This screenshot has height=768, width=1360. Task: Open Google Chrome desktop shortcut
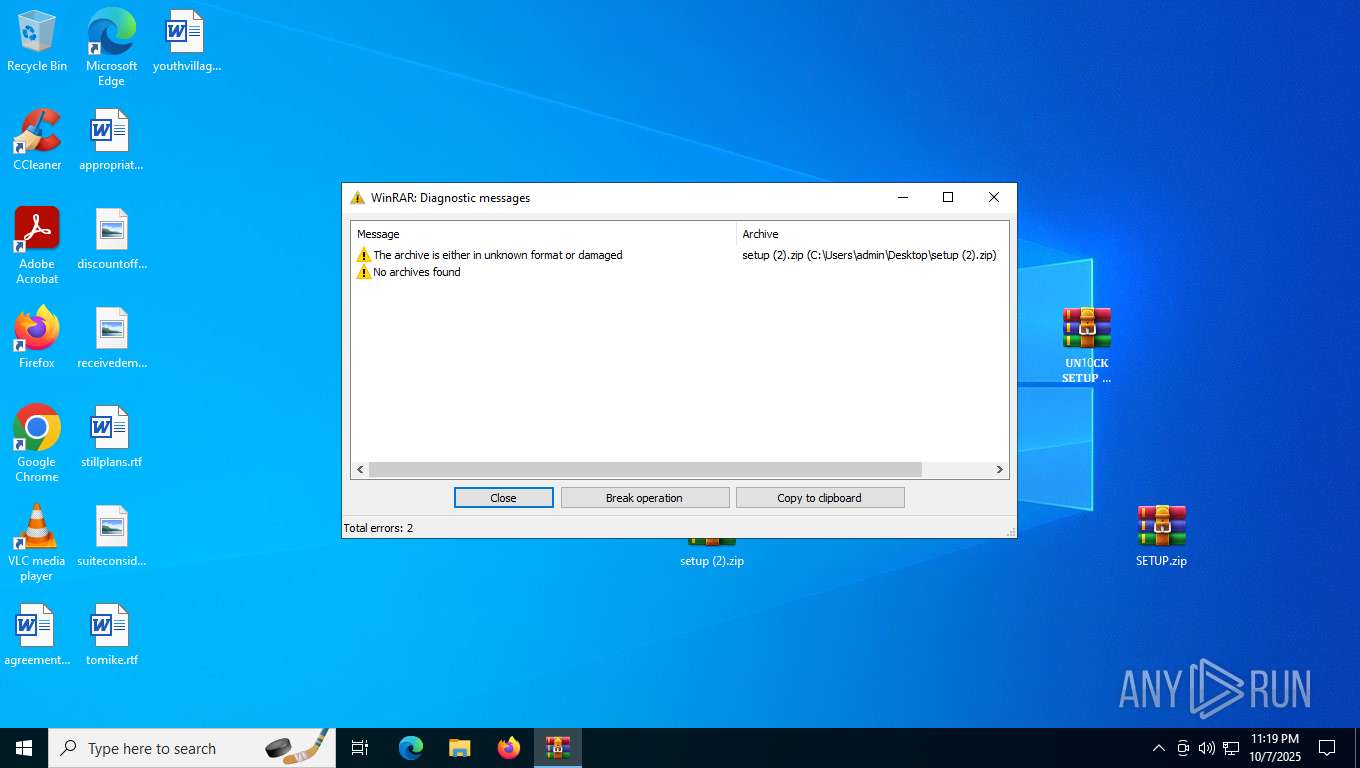[37, 443]
